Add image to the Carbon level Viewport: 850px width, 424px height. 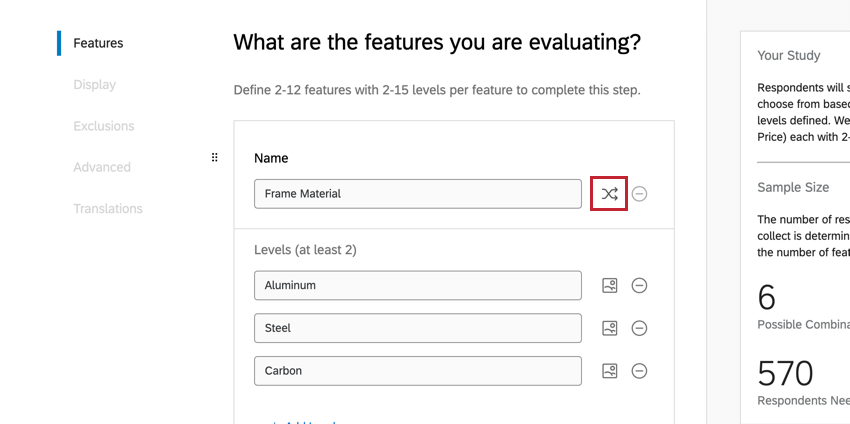click(609, 371)
